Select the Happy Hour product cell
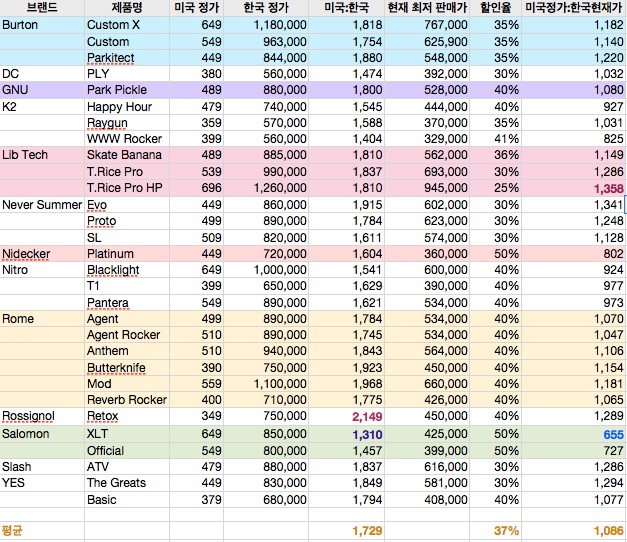The image size is (627, 542). tap(127, 107)
